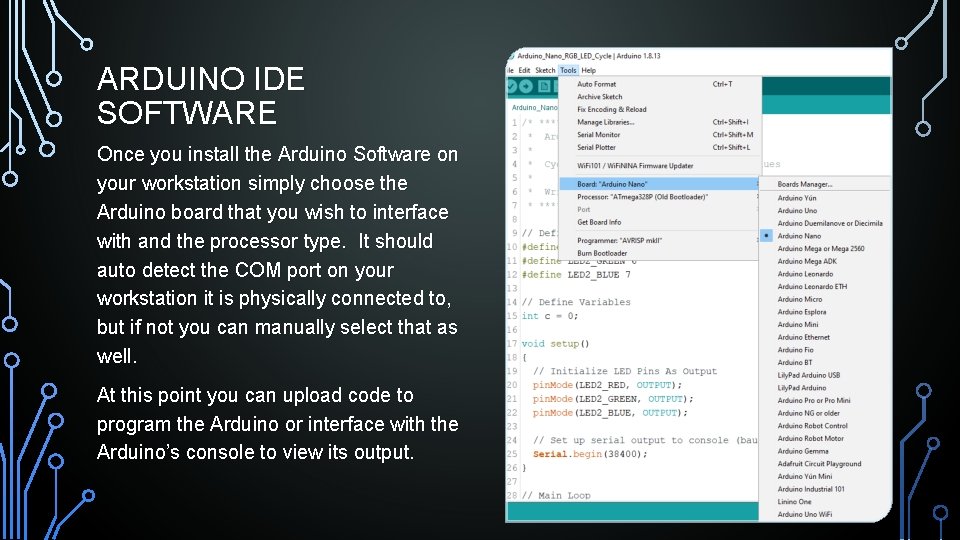The height and width of the screenshot is (540, 960).
Task: Select the checked Arduino Nano board
Action: [x=825, y=236]
